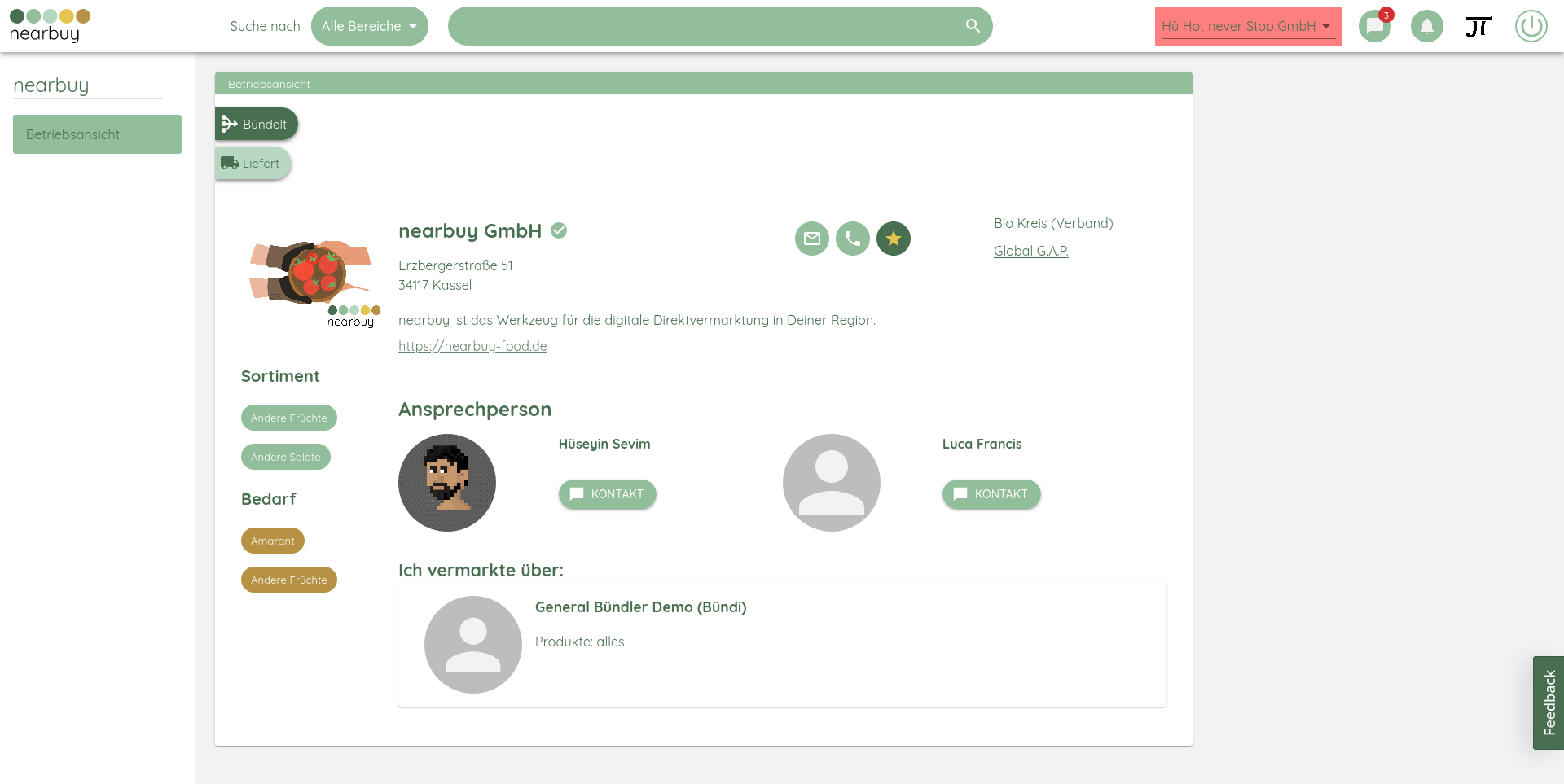Contact Luca Francis via KONTAKT button
Viewport: 1564px width, 784px height.
pos(991,494)
